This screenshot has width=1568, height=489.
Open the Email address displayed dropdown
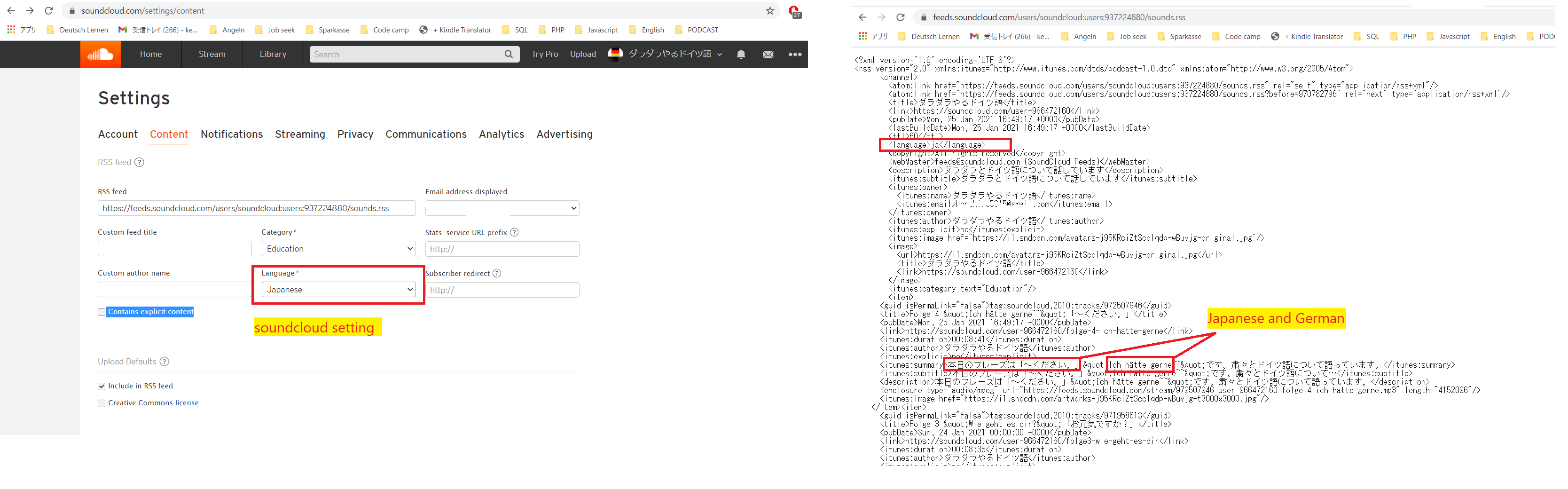[502, 208]
